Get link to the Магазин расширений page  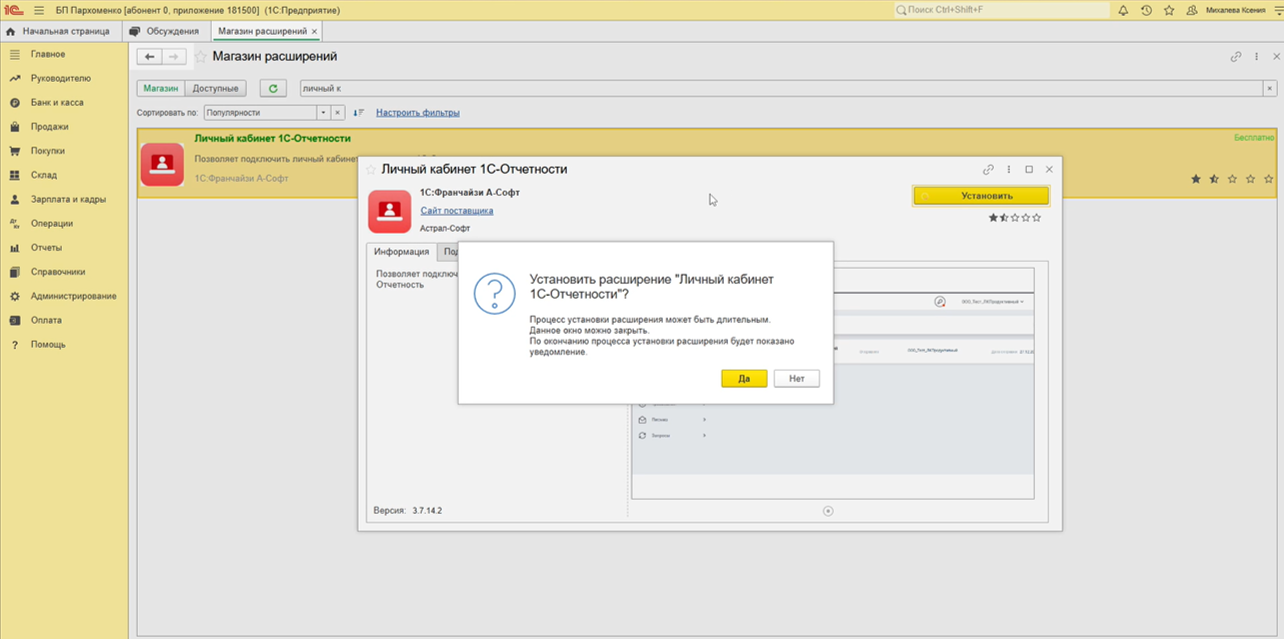(1236, 57)
